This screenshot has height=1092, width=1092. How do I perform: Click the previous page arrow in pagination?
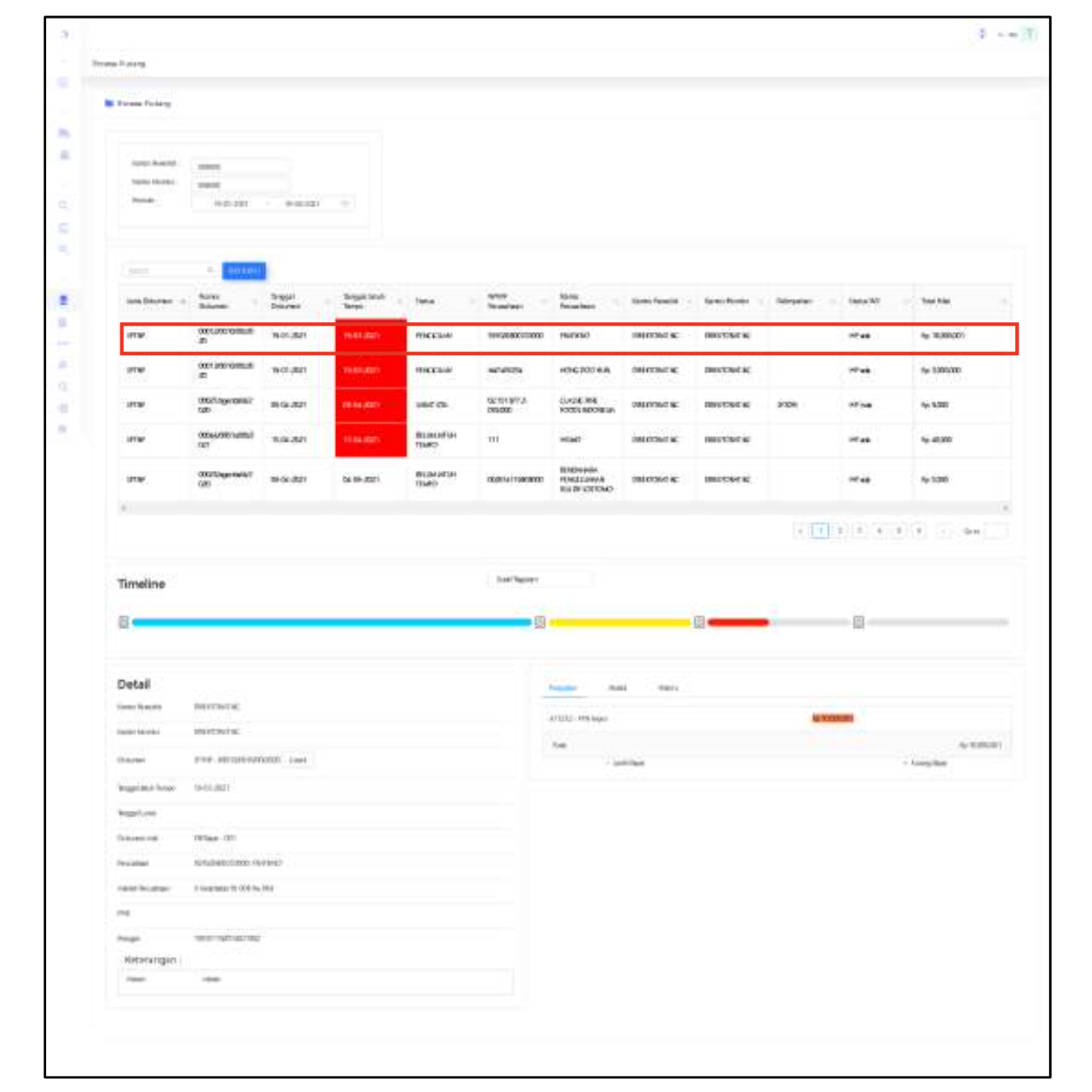(x=800, y=531)
